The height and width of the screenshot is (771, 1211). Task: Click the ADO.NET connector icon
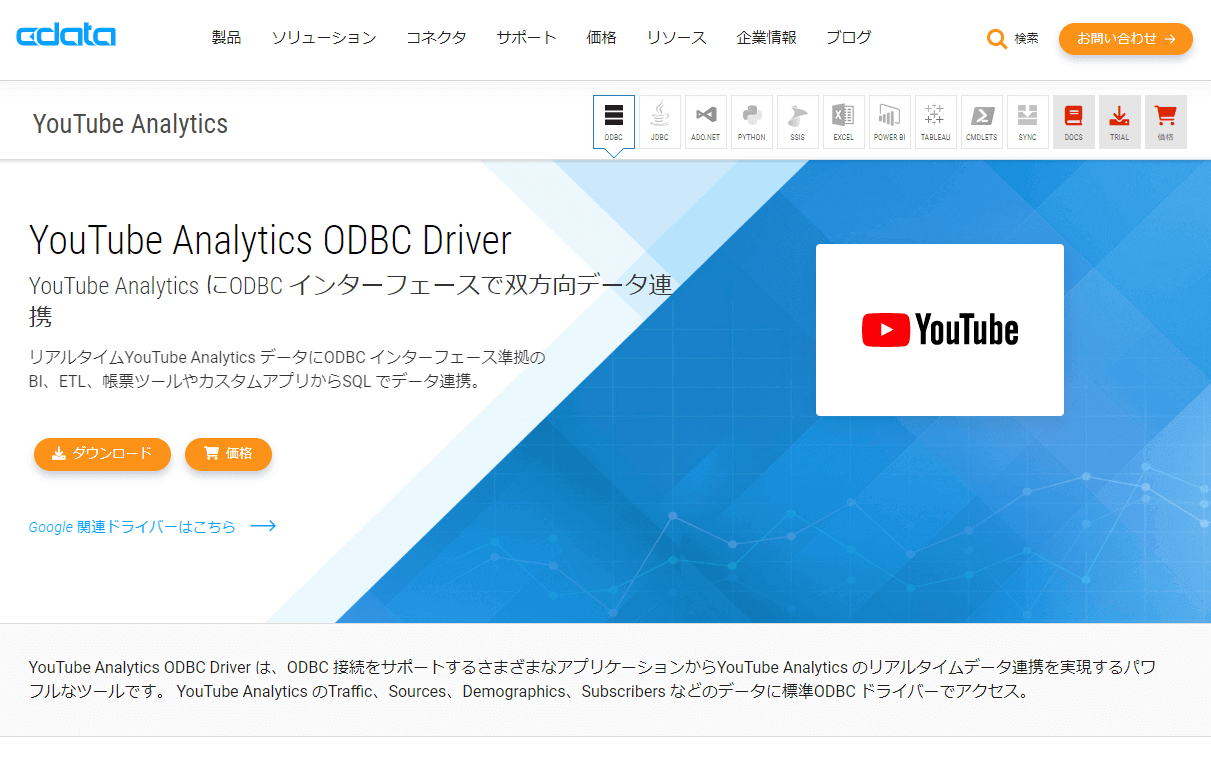(x=705, y=120)
